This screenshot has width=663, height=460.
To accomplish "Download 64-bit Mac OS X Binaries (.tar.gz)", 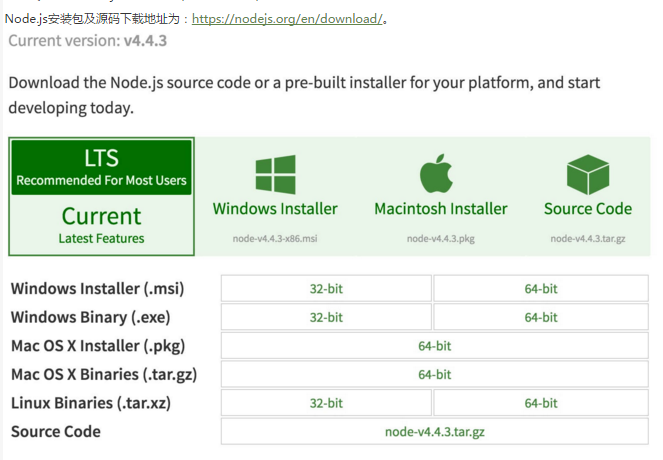I will [435, 374].
